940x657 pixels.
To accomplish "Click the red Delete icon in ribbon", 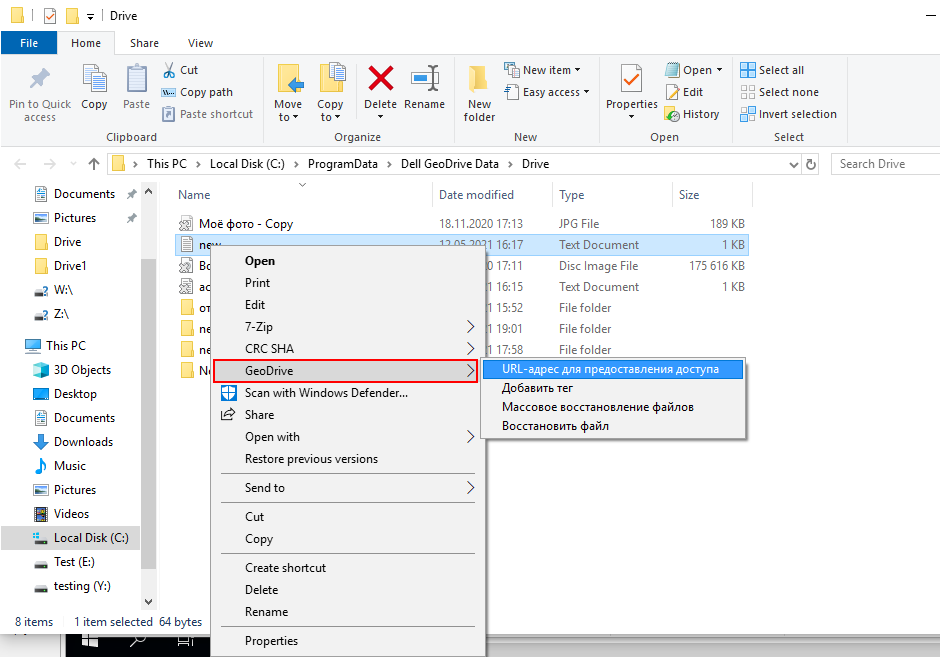I will pos(380,80).
